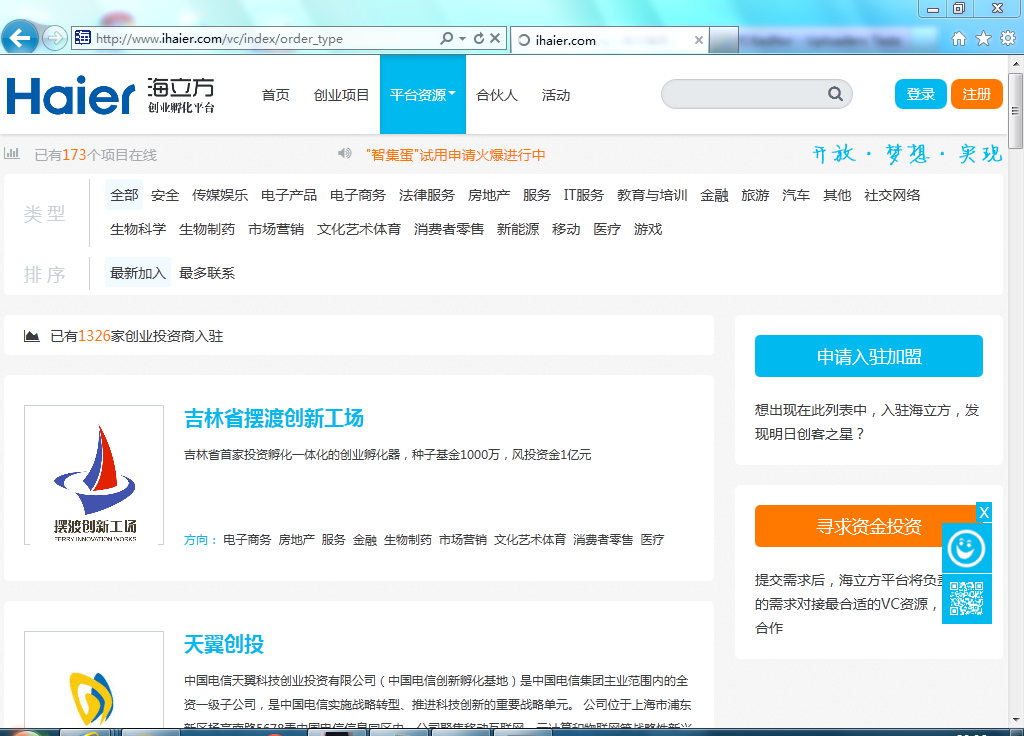The height and width of the screenshot is (736, 1024).
Task: Open 合伙人 navigation item
Action: click(497, 95)
